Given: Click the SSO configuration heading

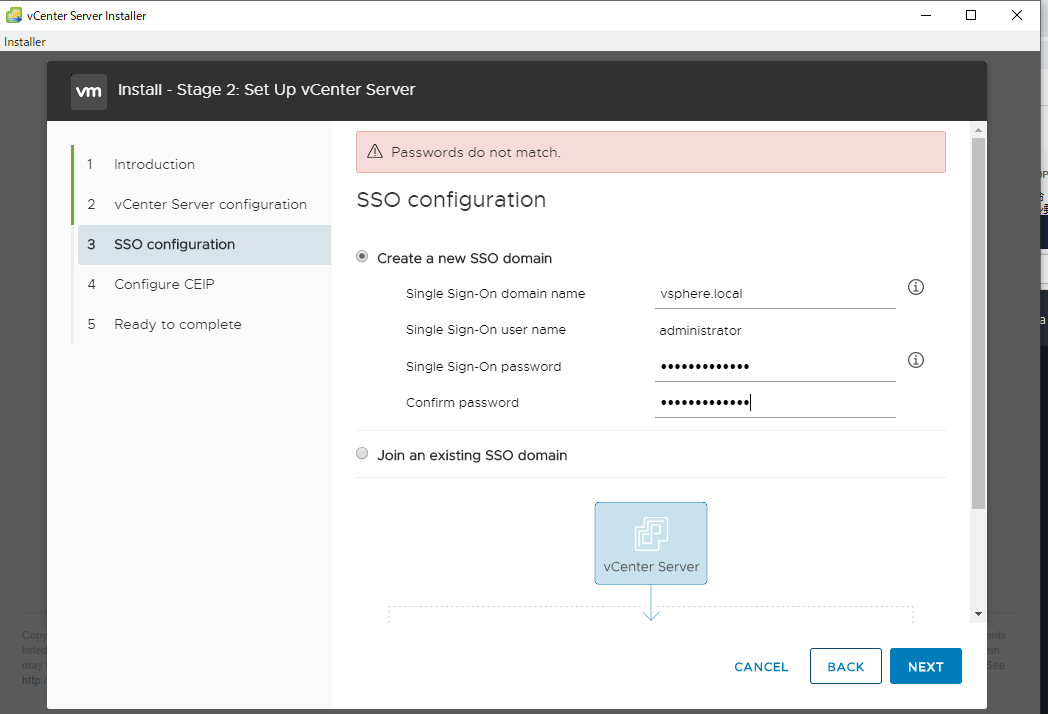Looking at the screenshot, I should tap(451, 200).
